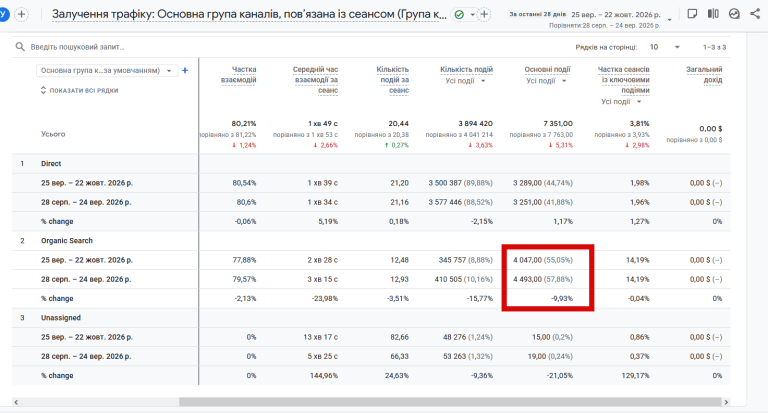
Task: Click the Усього totals label
Action: (53, 134)
